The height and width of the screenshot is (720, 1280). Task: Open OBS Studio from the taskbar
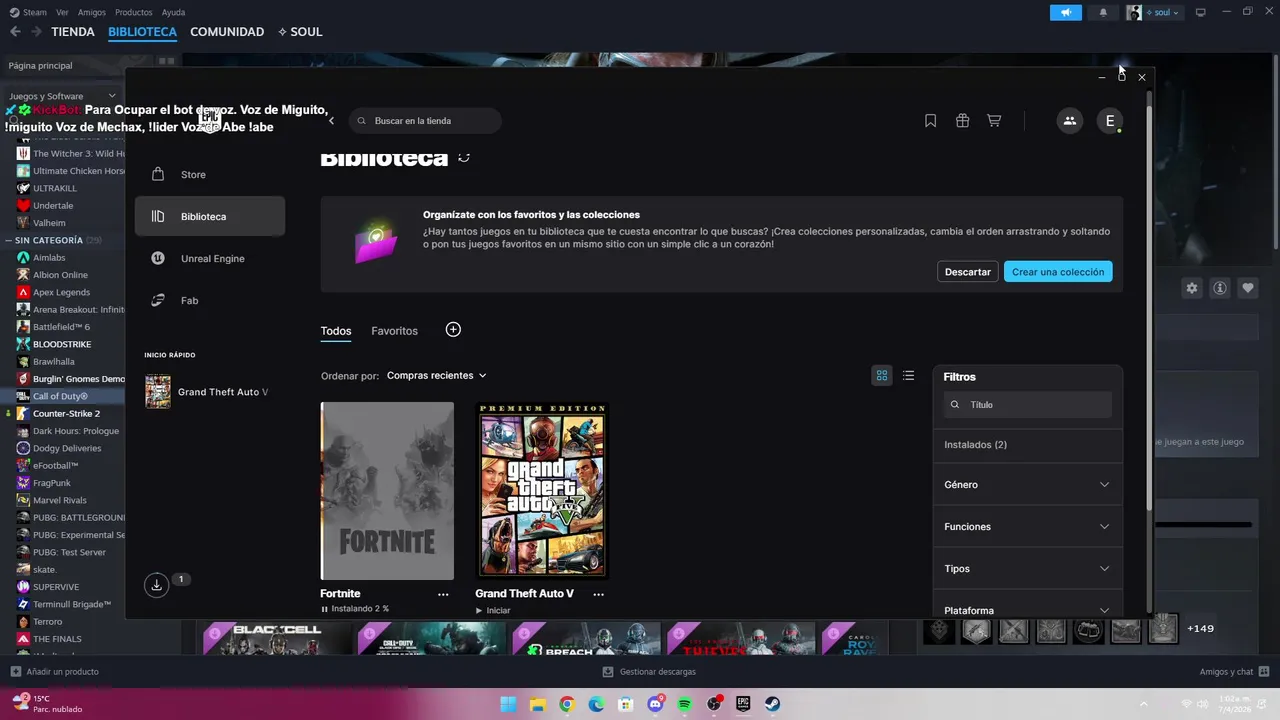click(x=714, y=704)
